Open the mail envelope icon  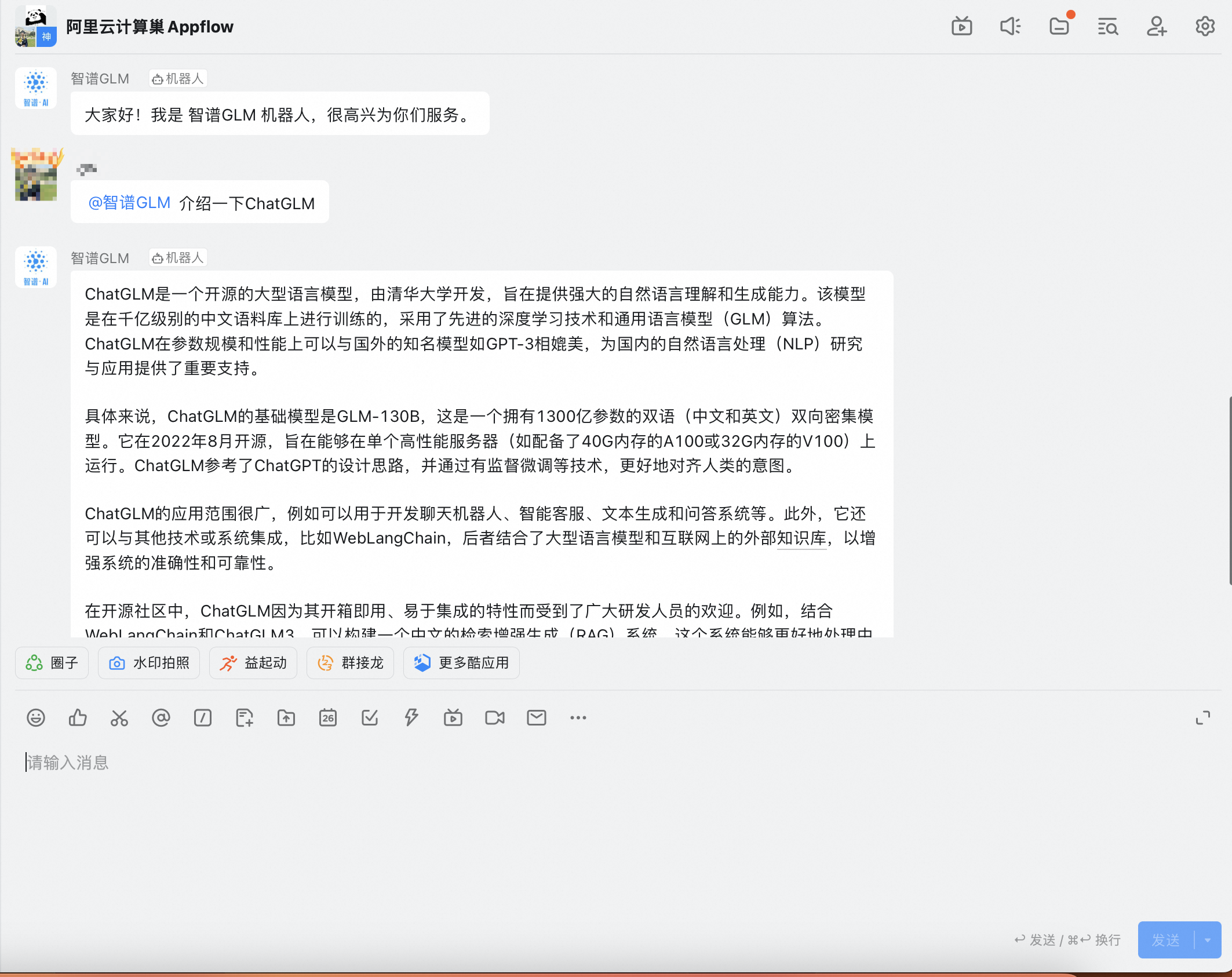coord(537,718)
